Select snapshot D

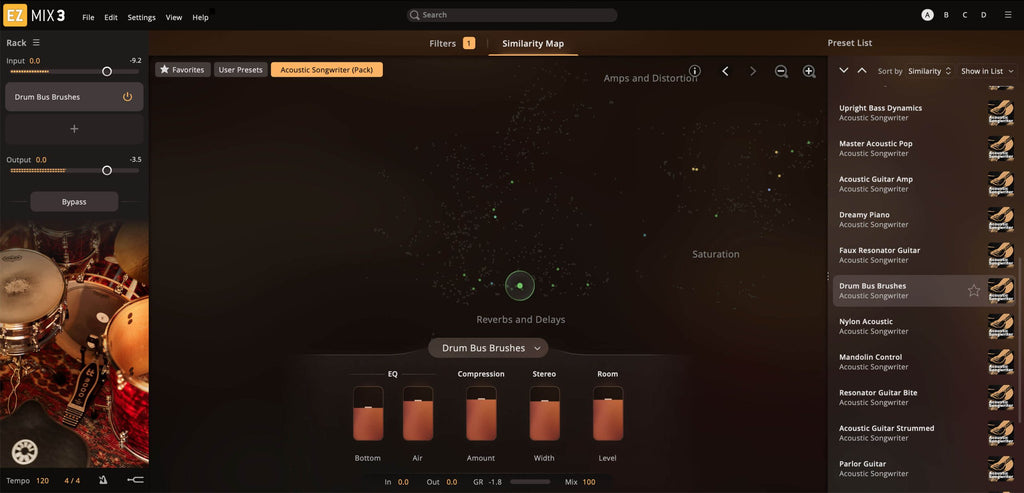click(x=984, y=15)
